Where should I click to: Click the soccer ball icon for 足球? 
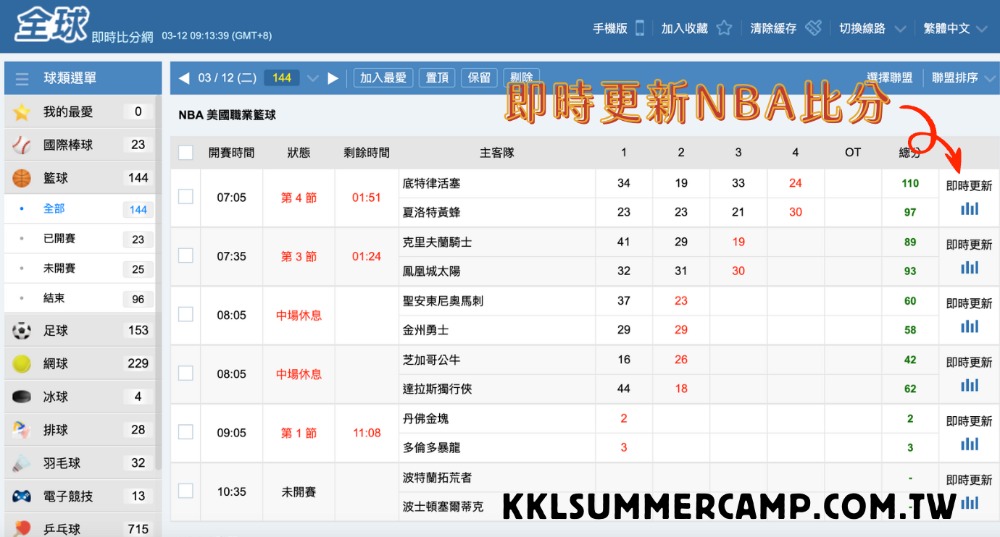click(21, 330)
